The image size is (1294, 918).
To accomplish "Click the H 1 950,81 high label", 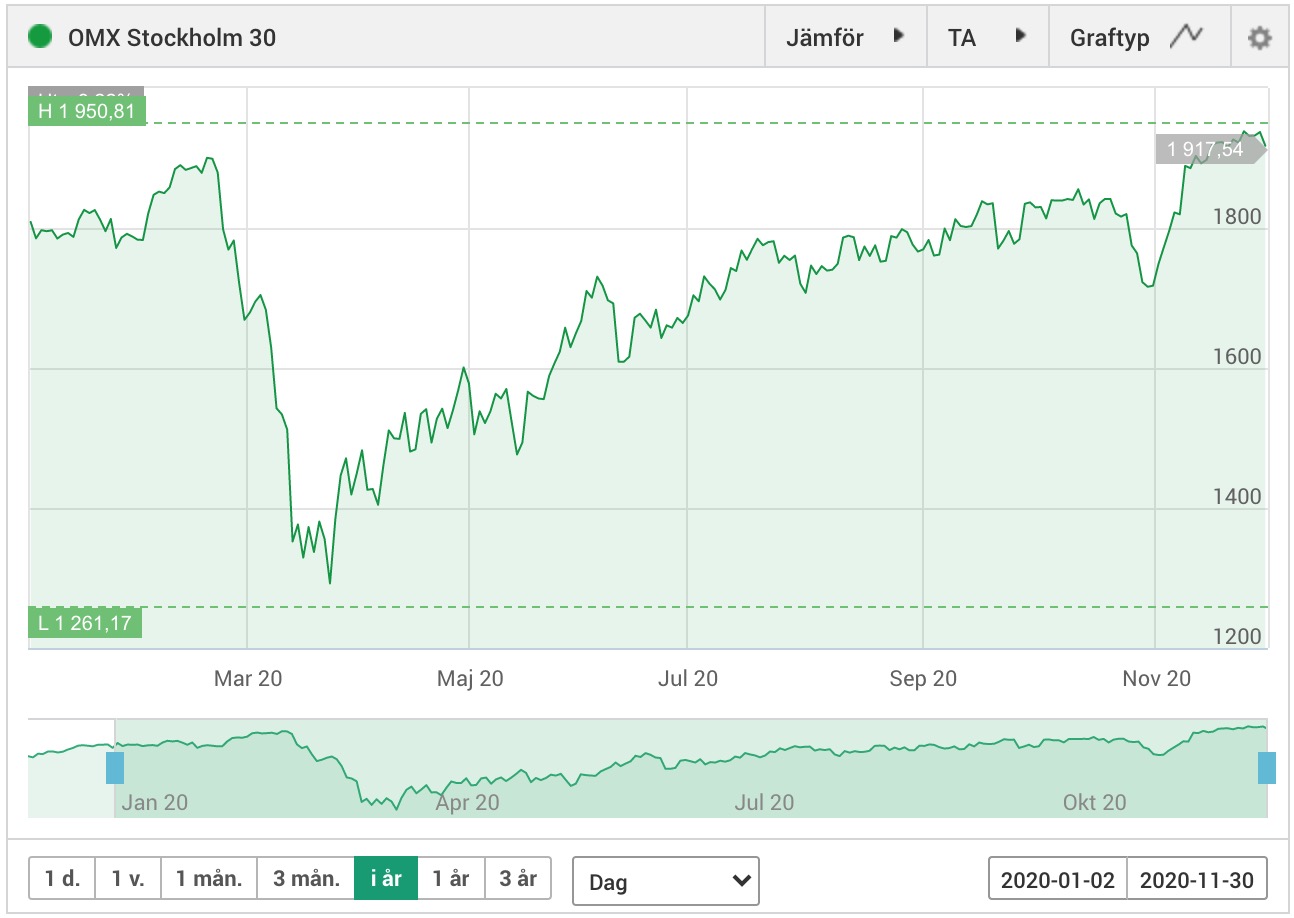I will point(87,111).
